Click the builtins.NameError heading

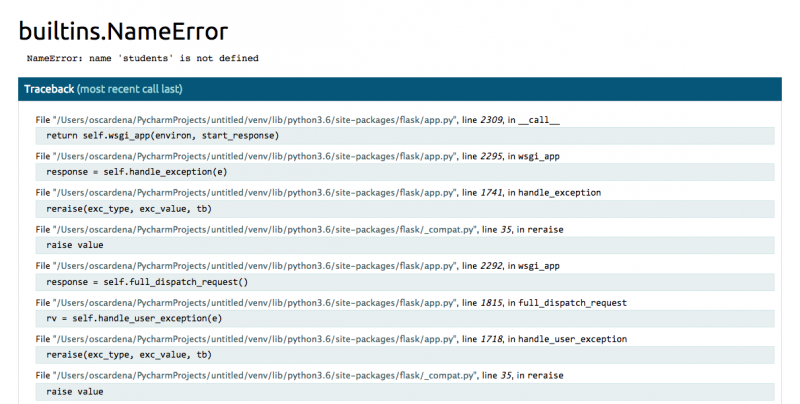(123, 31)
